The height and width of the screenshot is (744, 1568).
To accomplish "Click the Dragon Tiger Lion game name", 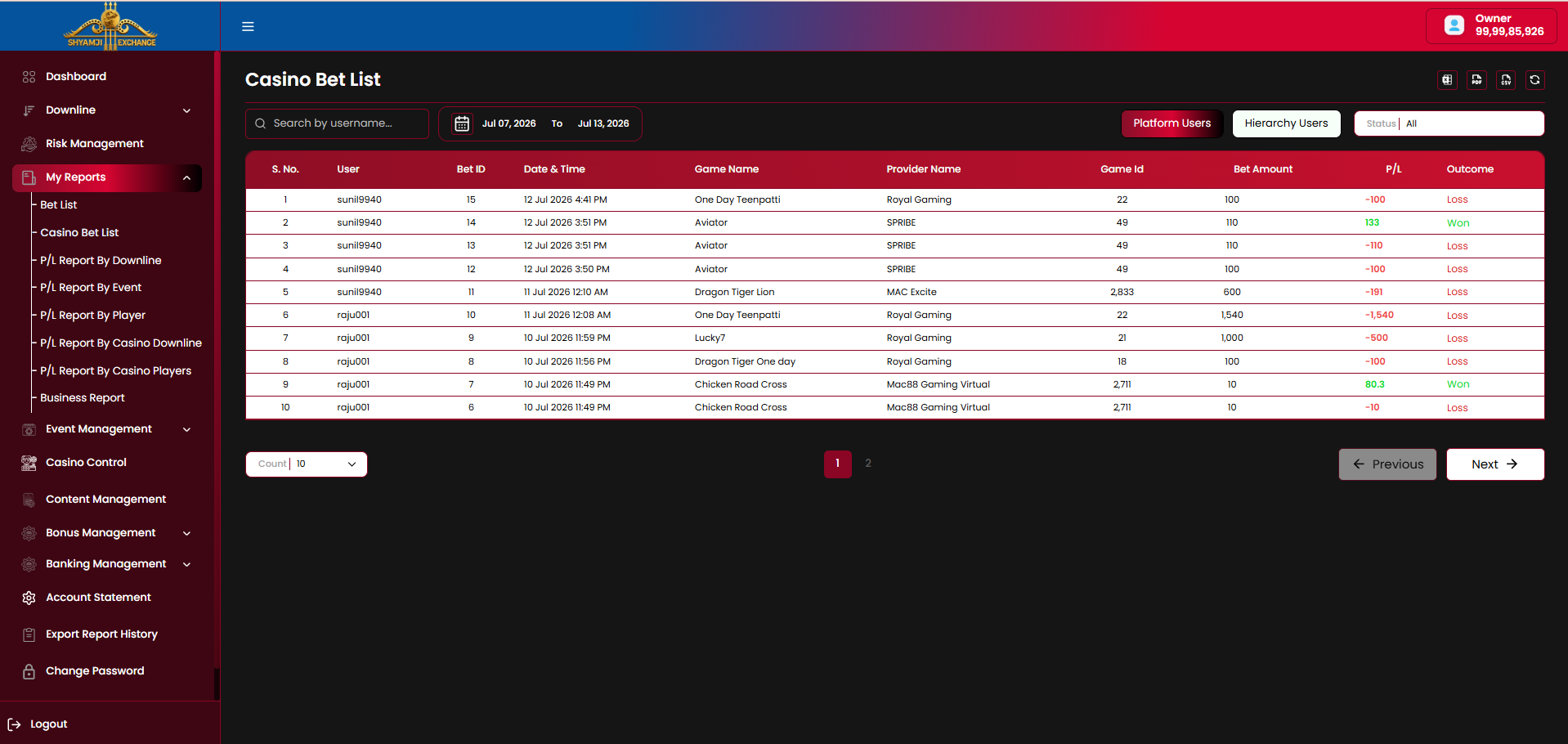I will click(x=734, y=292).
